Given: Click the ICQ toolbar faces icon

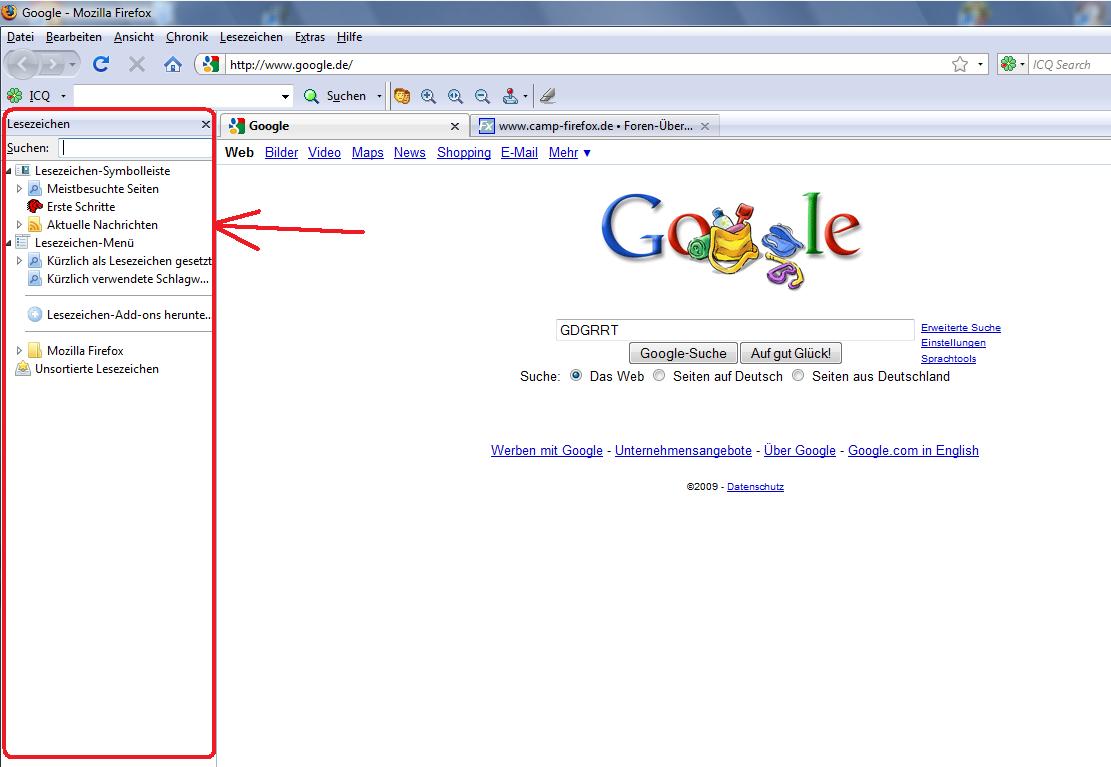Looking at the screenshot, I should (x=402, y=96).
